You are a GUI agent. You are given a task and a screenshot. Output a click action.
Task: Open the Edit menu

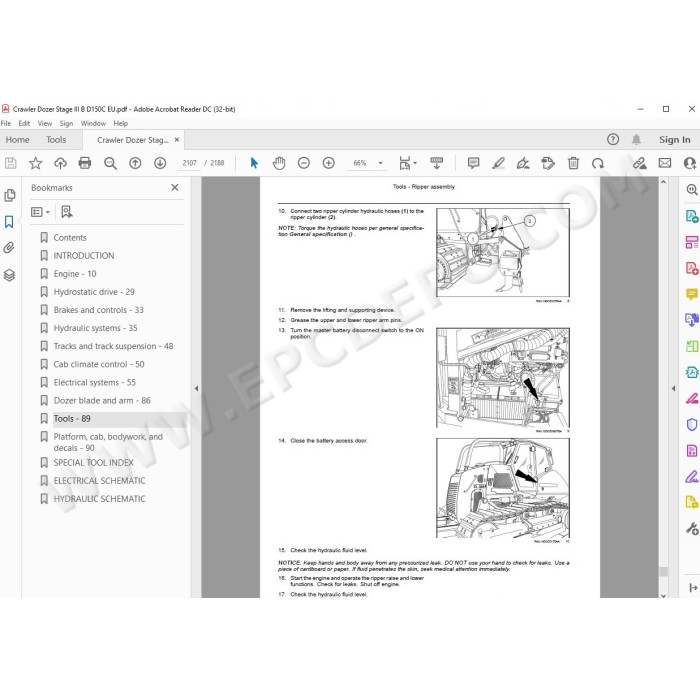[24, 124]
